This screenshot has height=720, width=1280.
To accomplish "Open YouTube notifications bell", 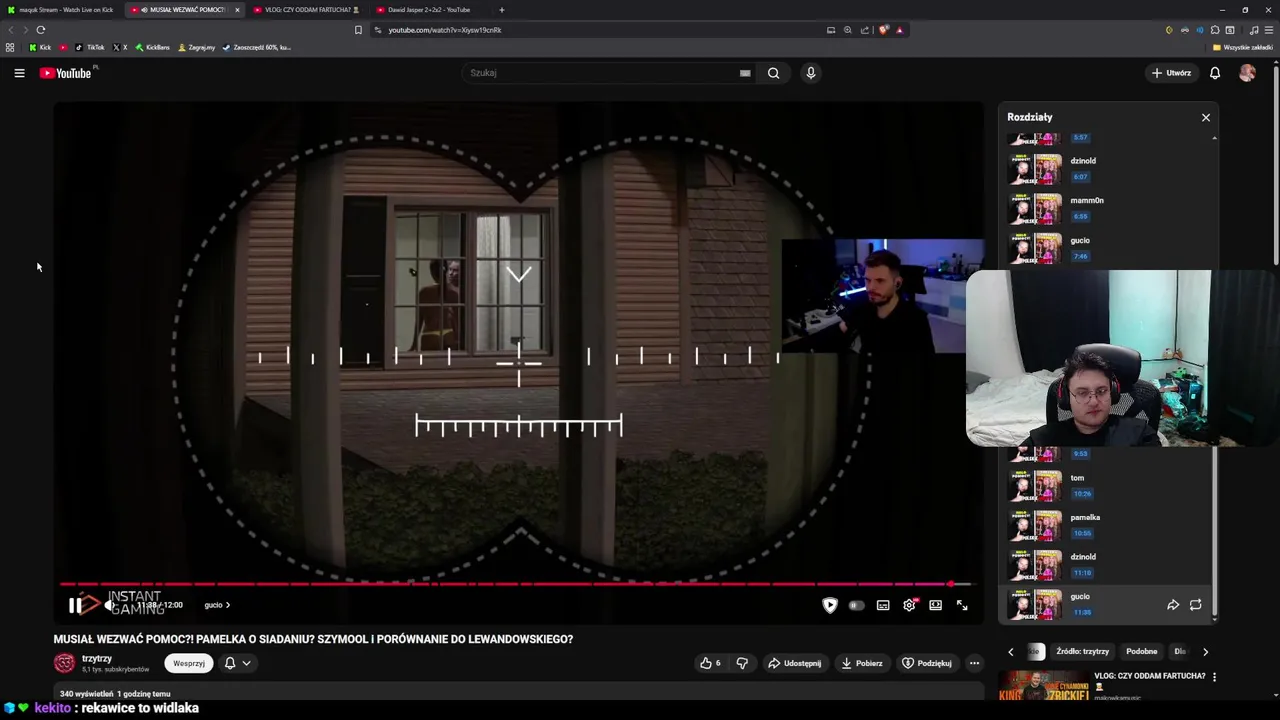I will click(1215, 73).
